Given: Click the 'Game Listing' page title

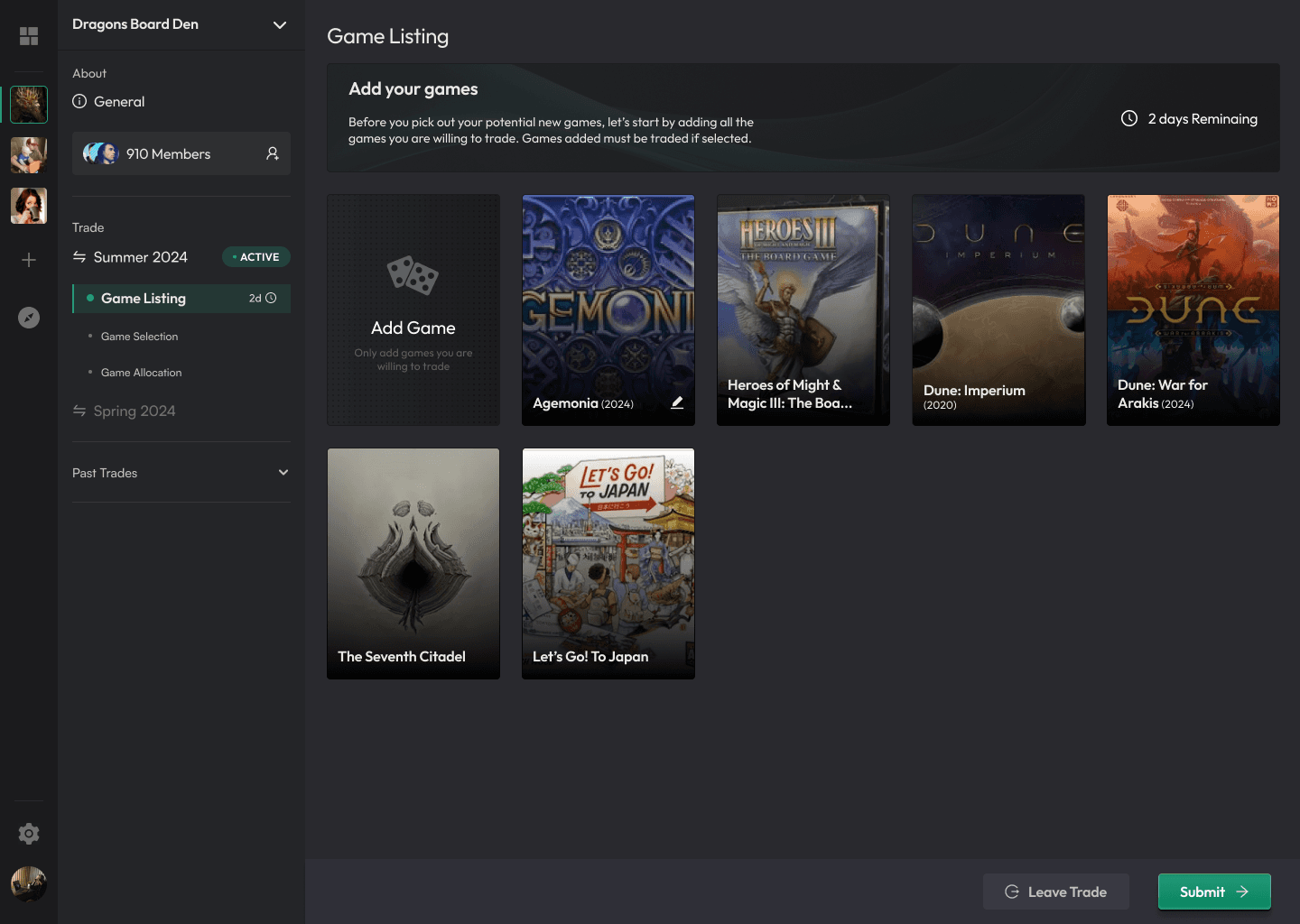Looking at the screenshot, I should click(387, 36).
